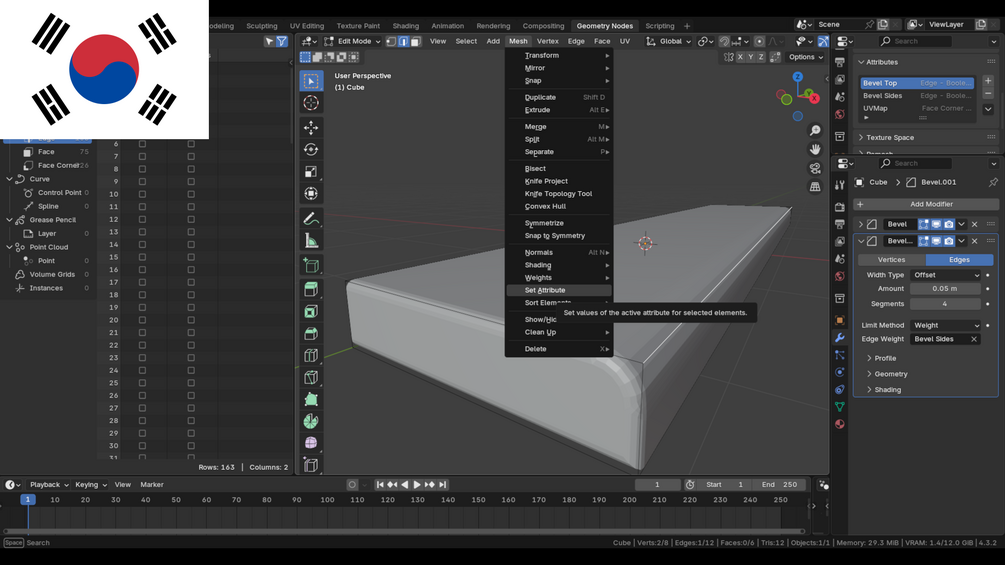1005x565 pixels.
Task: Select the Measure tool
Action: 311,240
